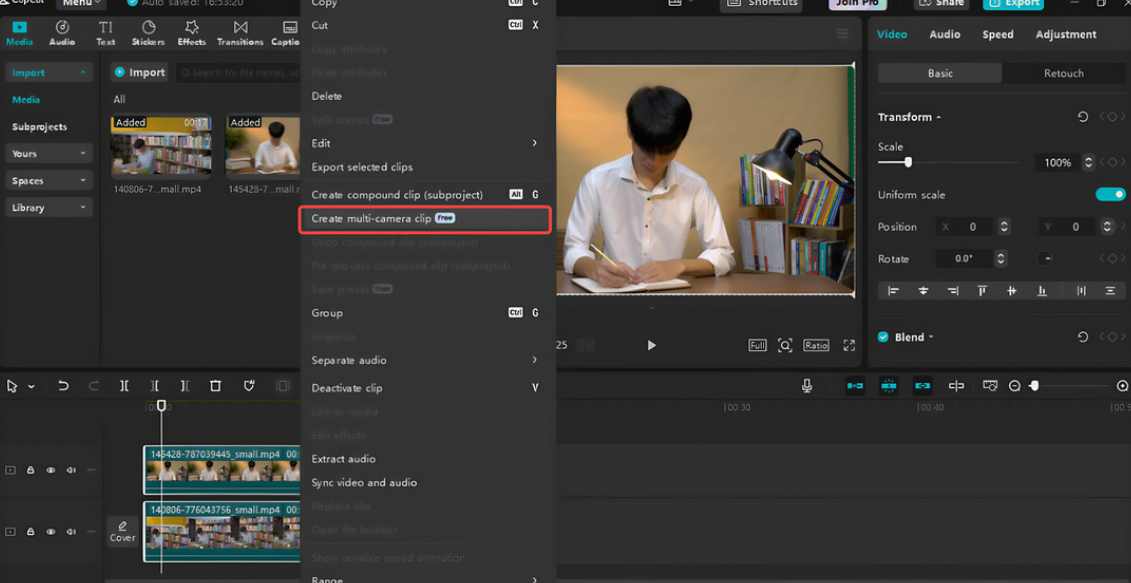Open the Text tool tab
This screenshot has height=583, width=1131.
click(x=105, y=33)
